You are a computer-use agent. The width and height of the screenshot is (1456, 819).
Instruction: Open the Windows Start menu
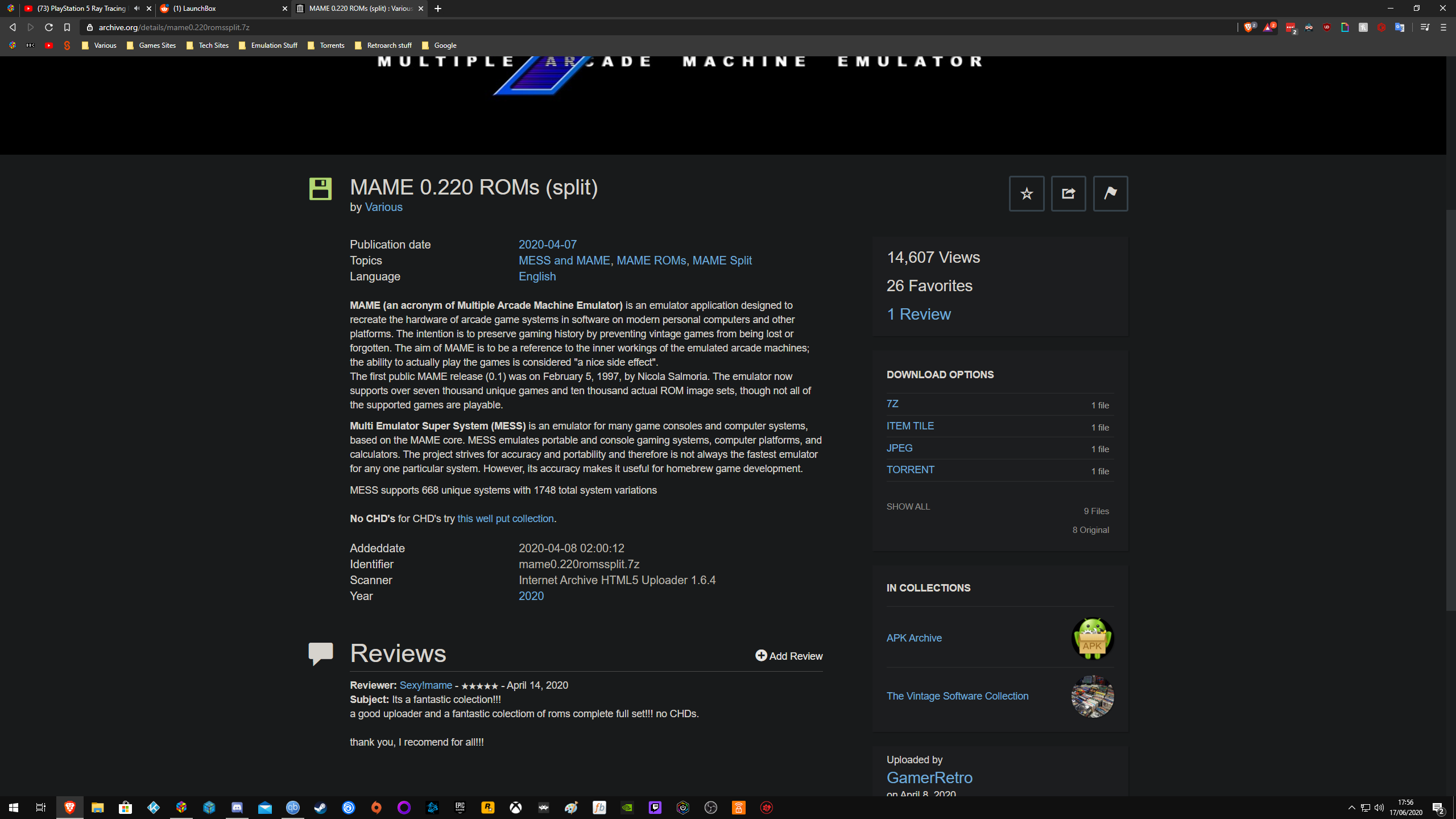14,808
